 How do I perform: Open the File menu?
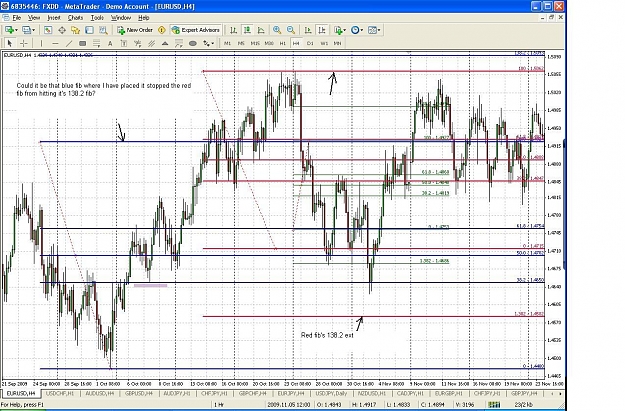tap(16, 18)
